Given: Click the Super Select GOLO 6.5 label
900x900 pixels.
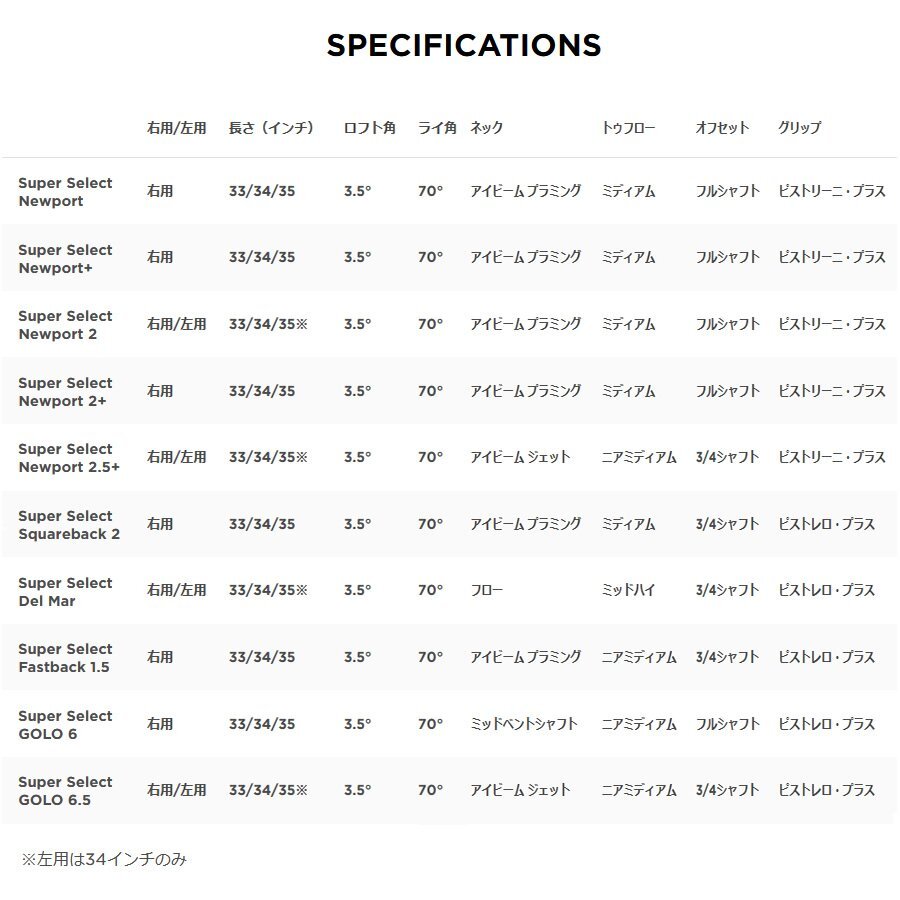Looking at the screenshot, I should point(65,790).
